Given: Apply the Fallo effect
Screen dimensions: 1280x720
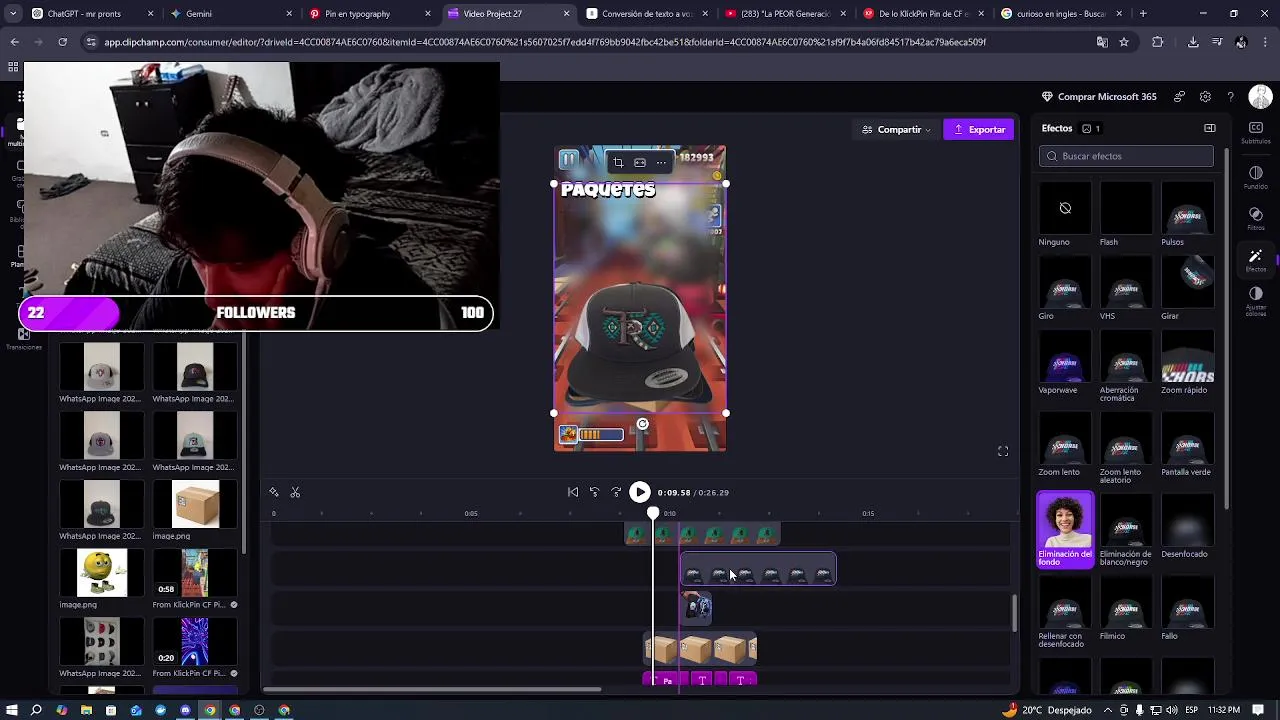Looking at the screenshot, I should [1187, 608].
